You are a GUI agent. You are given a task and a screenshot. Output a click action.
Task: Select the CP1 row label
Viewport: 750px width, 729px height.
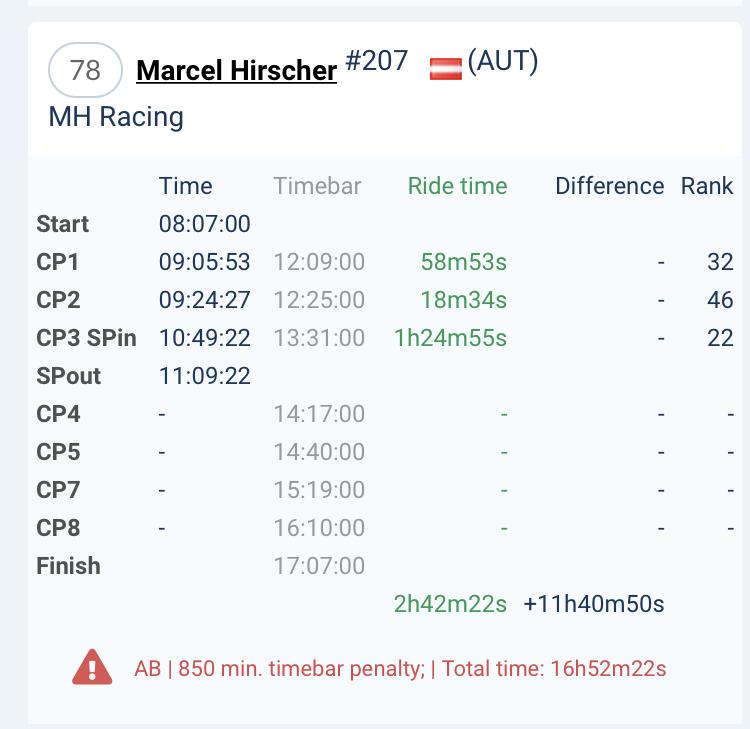(57, 262)
